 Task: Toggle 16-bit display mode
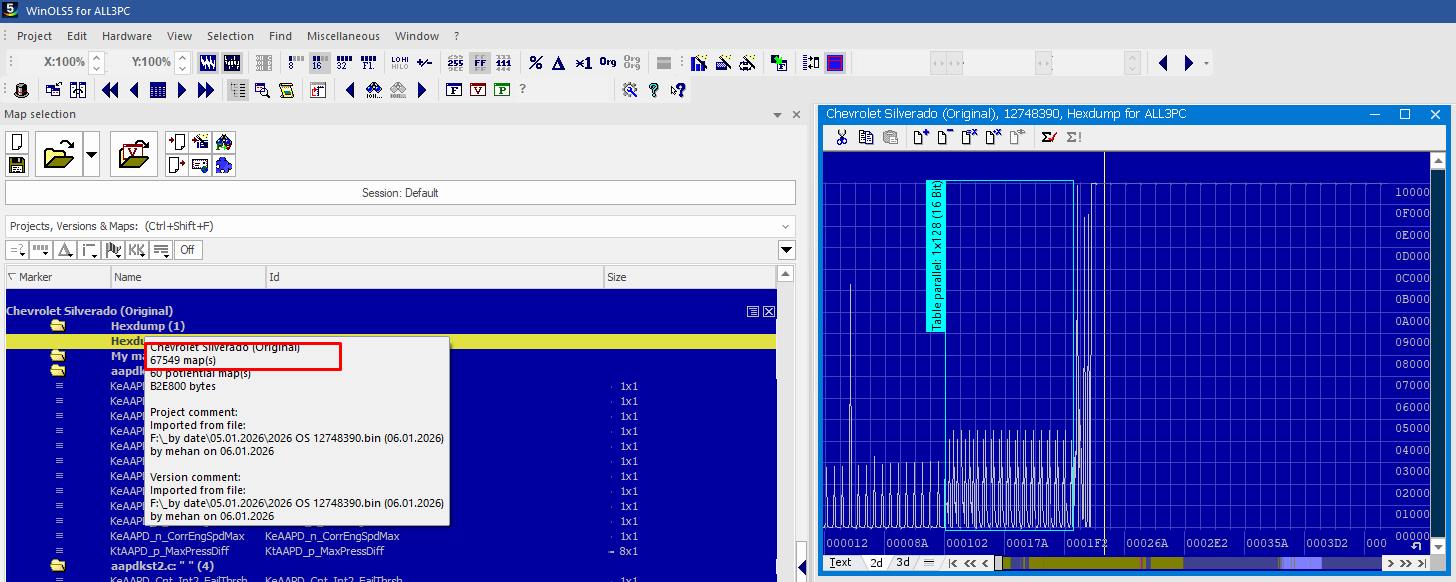[x=320, y=63]
